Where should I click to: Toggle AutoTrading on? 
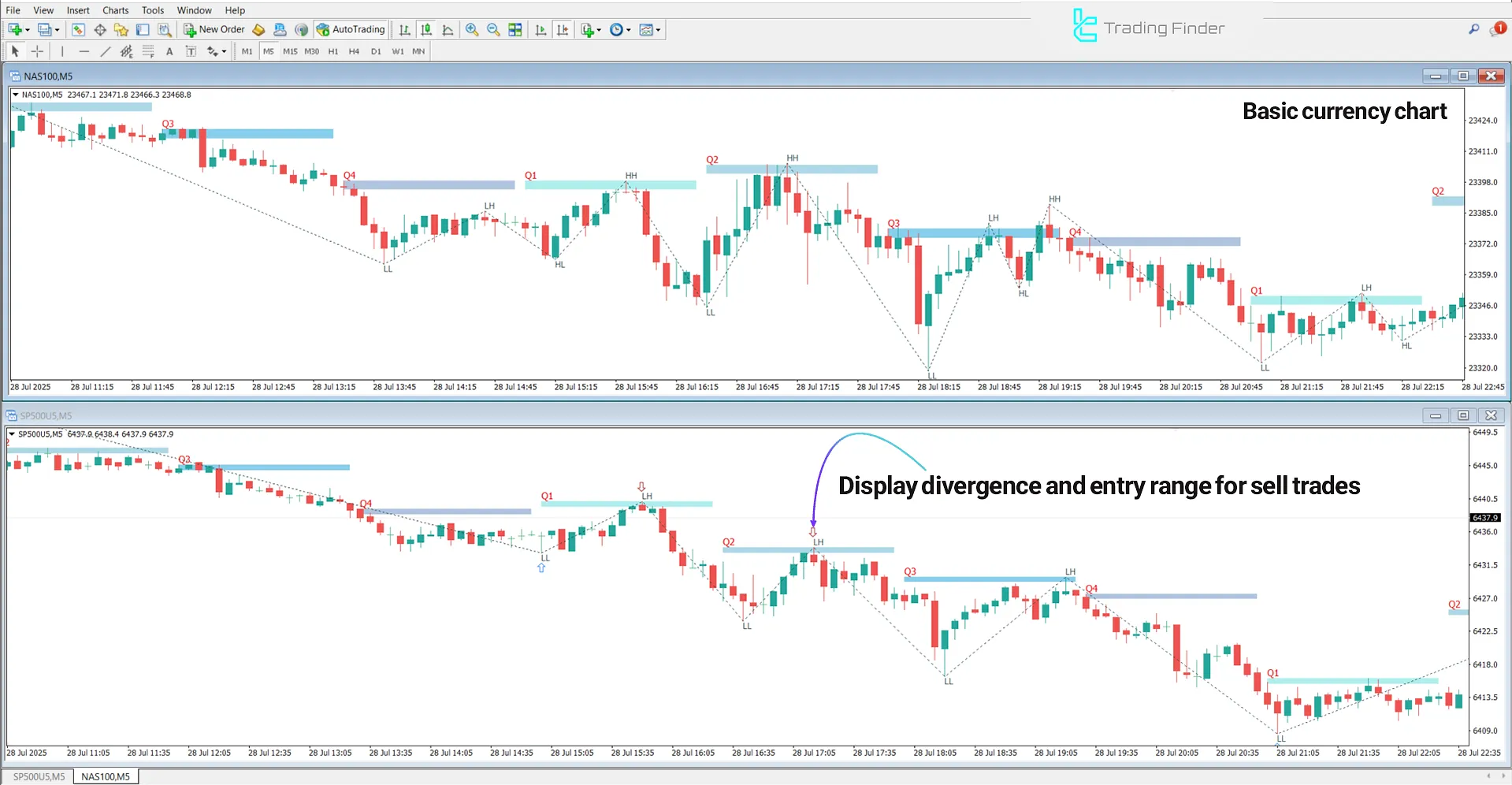point(351,29)
